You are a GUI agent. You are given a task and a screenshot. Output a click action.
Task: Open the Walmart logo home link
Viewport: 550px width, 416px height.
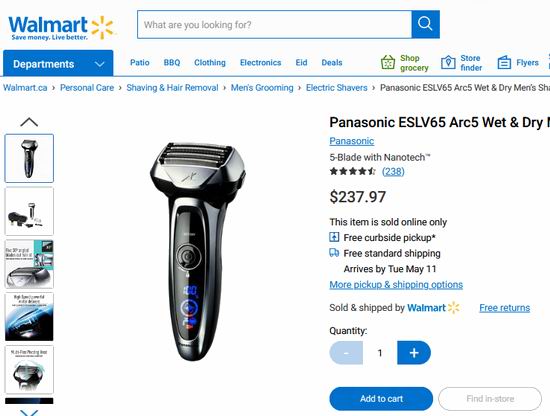point(62,28)
